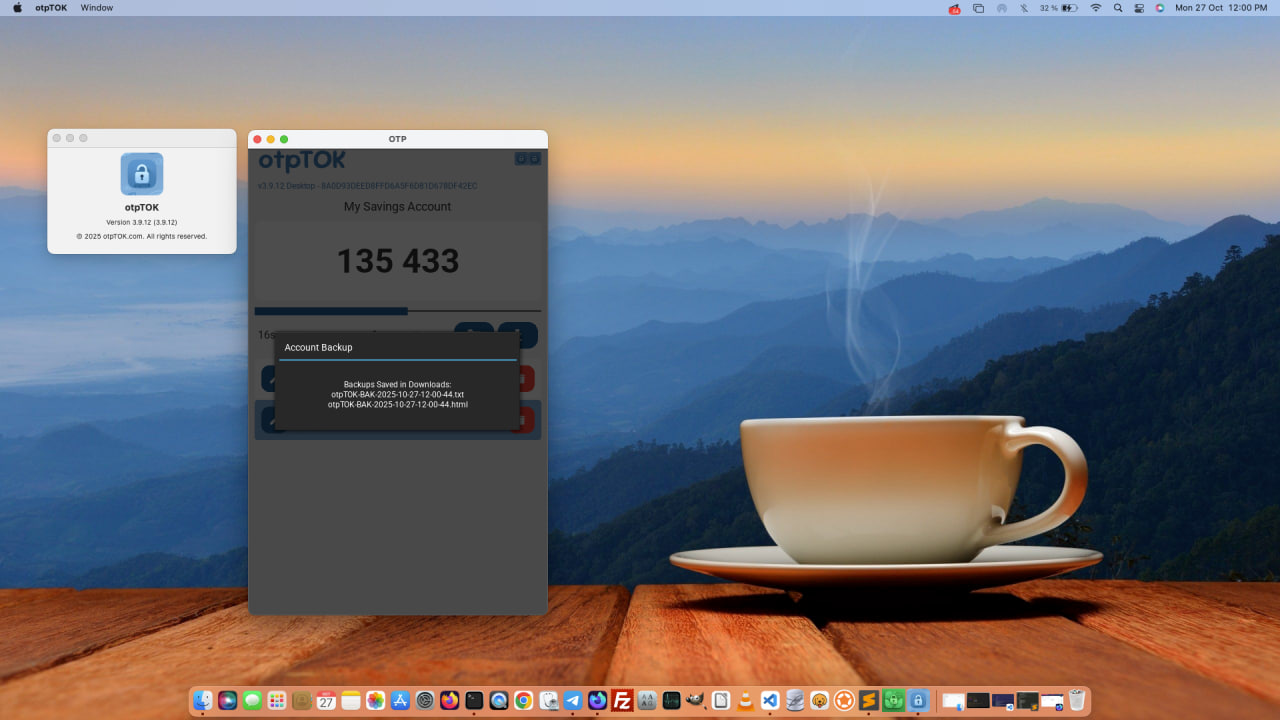The height and width of the screenshot is (720, 1280).
Task: Launch FileZilla from the Dock
Action: 622,700
